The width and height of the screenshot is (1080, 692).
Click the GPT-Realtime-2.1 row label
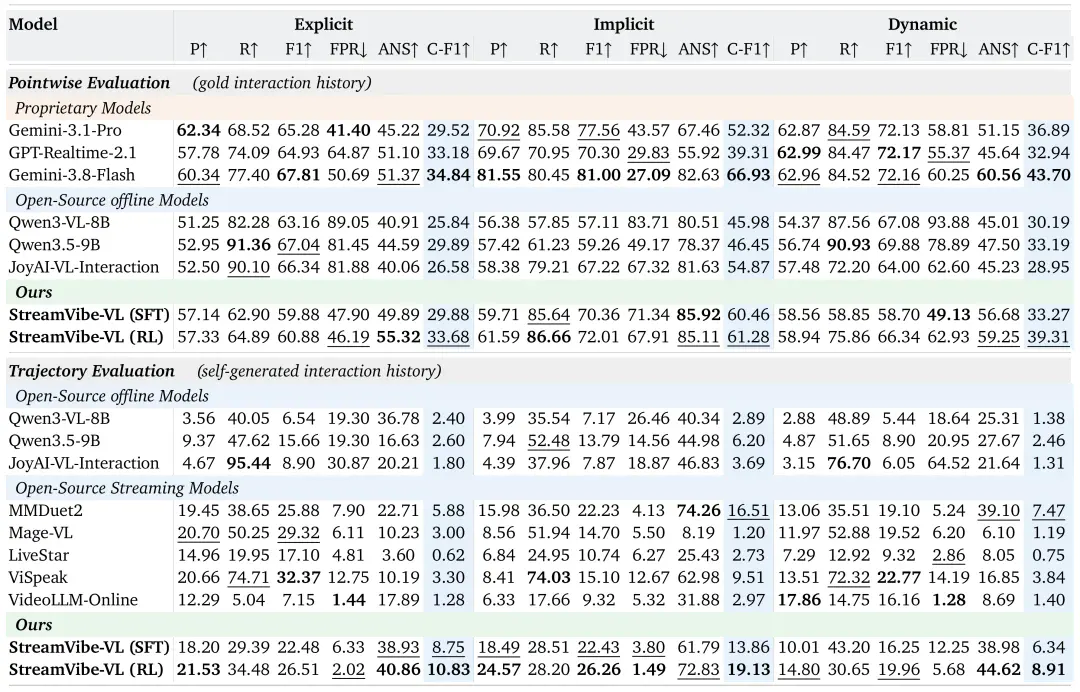coord(72,152)
